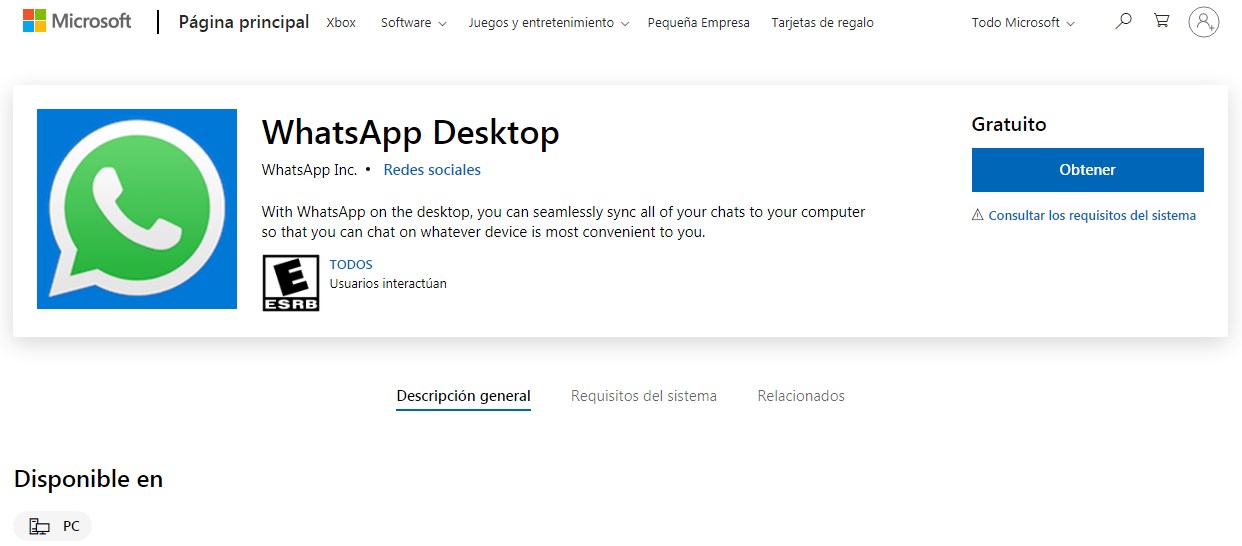Open the shopping cart icon
Image resolution: width=1242 pixels, height=546 pixels.
[1161, 21]
